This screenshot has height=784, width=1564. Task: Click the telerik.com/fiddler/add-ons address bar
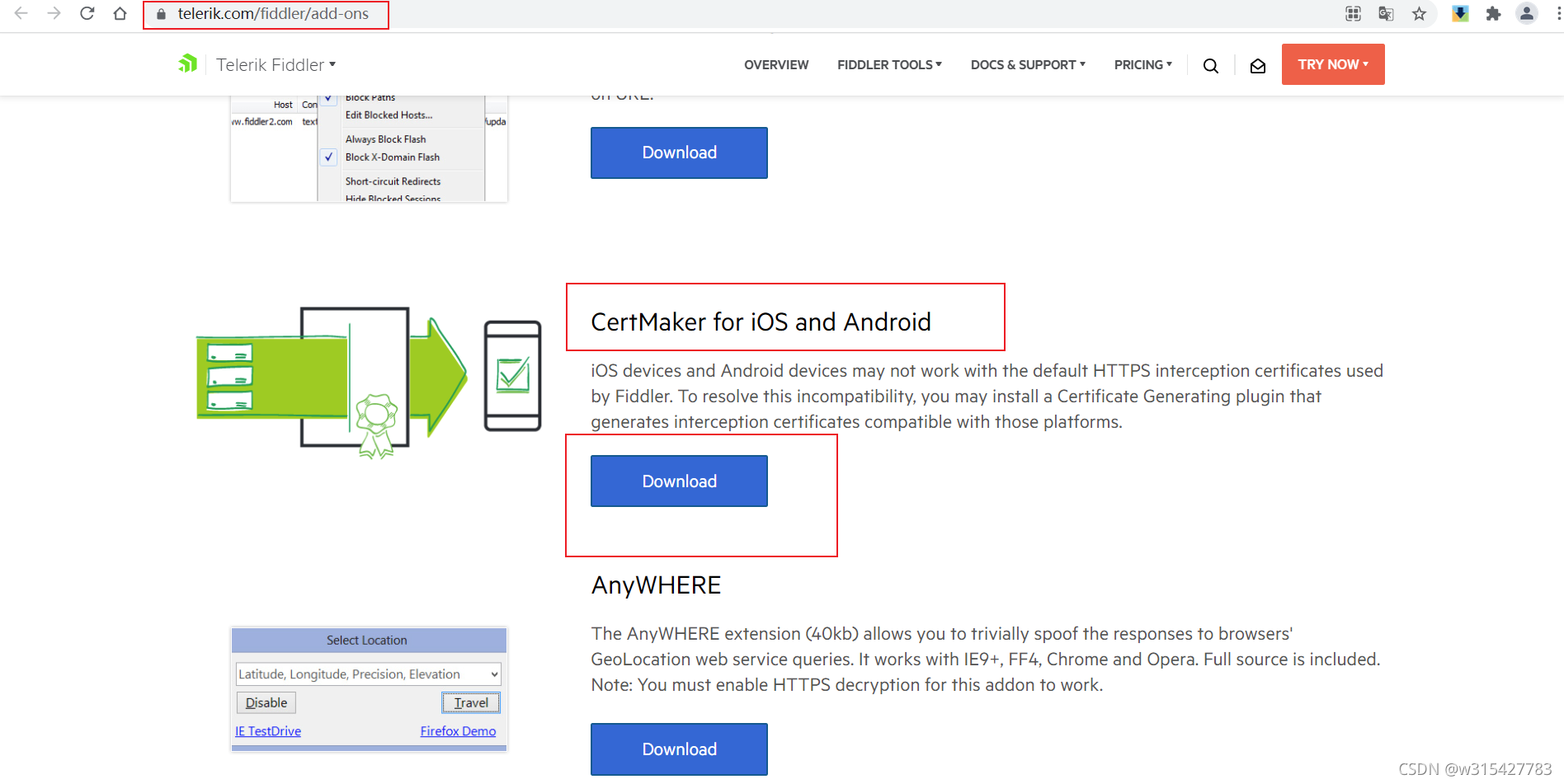(x=273, y=14)
